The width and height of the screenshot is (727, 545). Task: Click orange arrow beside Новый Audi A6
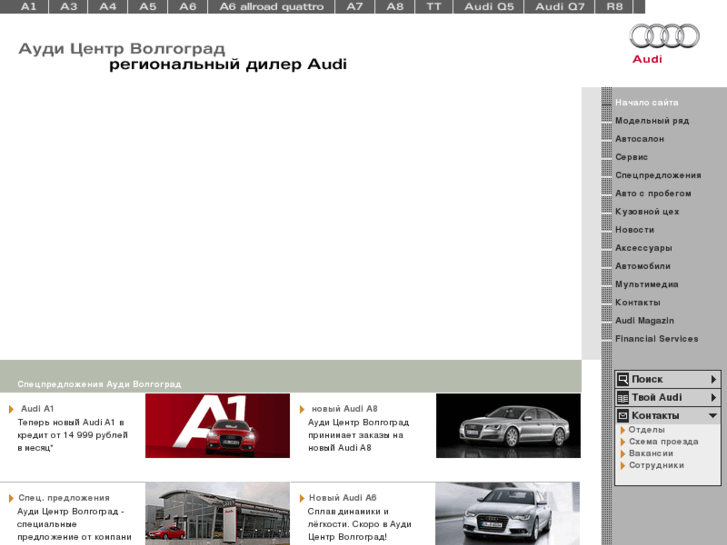click(302, 498)
